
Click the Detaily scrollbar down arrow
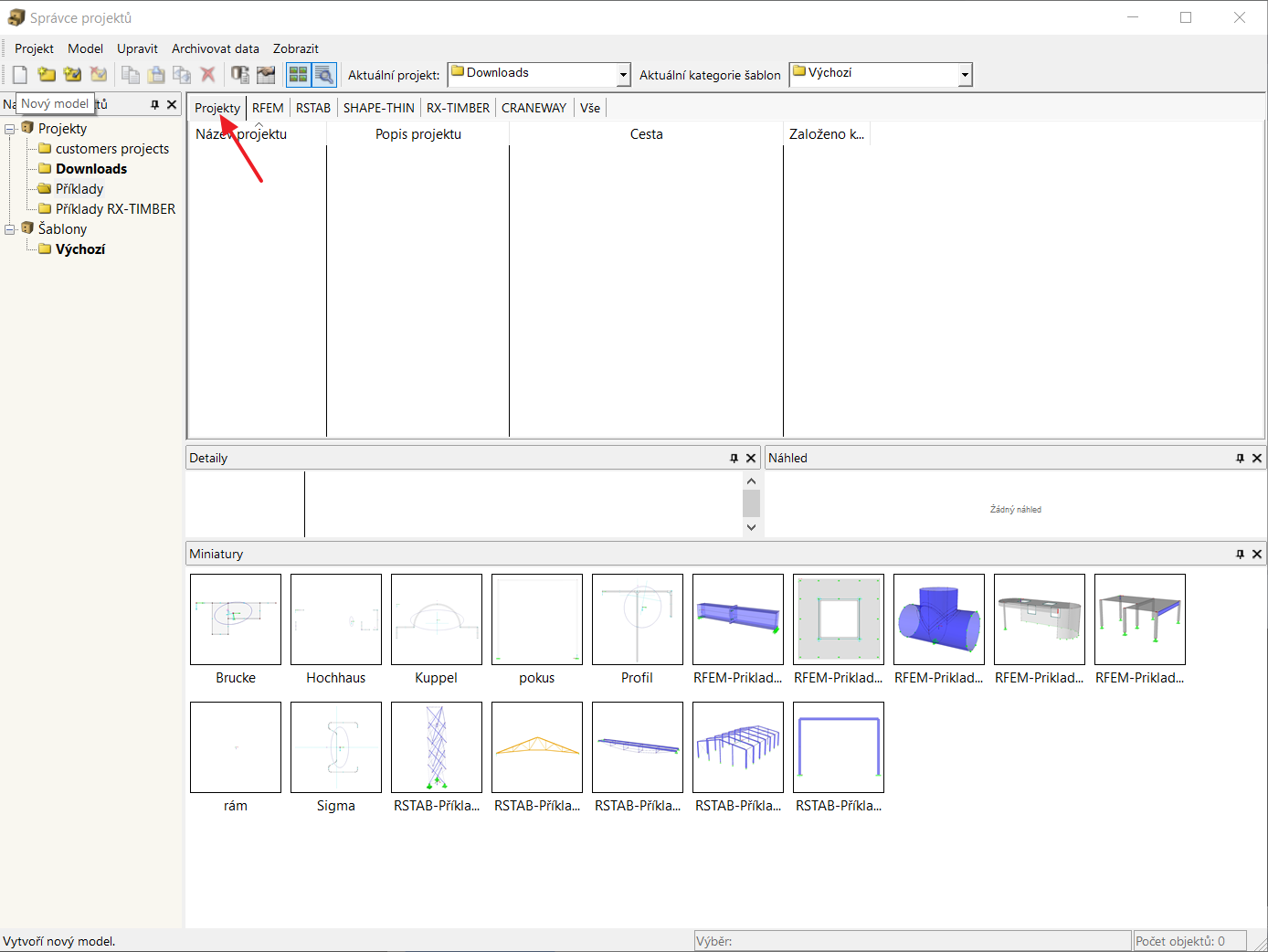[752, 527]
